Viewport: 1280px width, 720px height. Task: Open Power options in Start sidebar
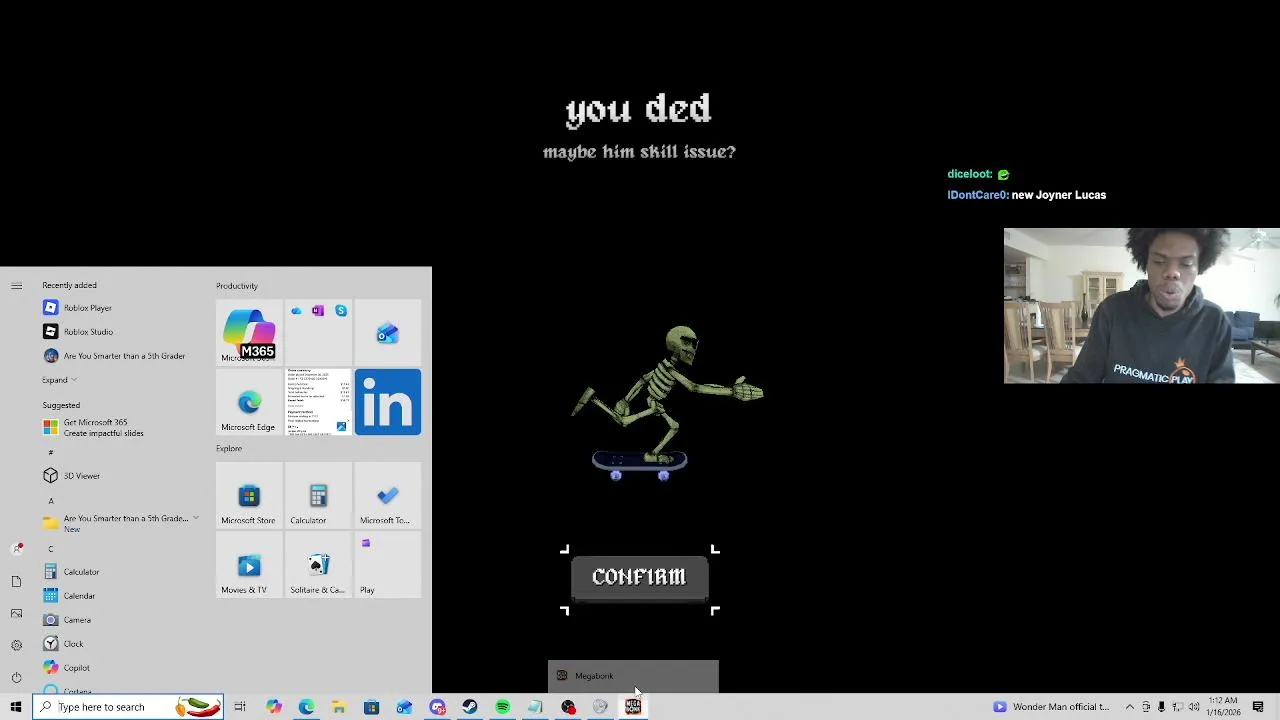click(x=16, y=677)
